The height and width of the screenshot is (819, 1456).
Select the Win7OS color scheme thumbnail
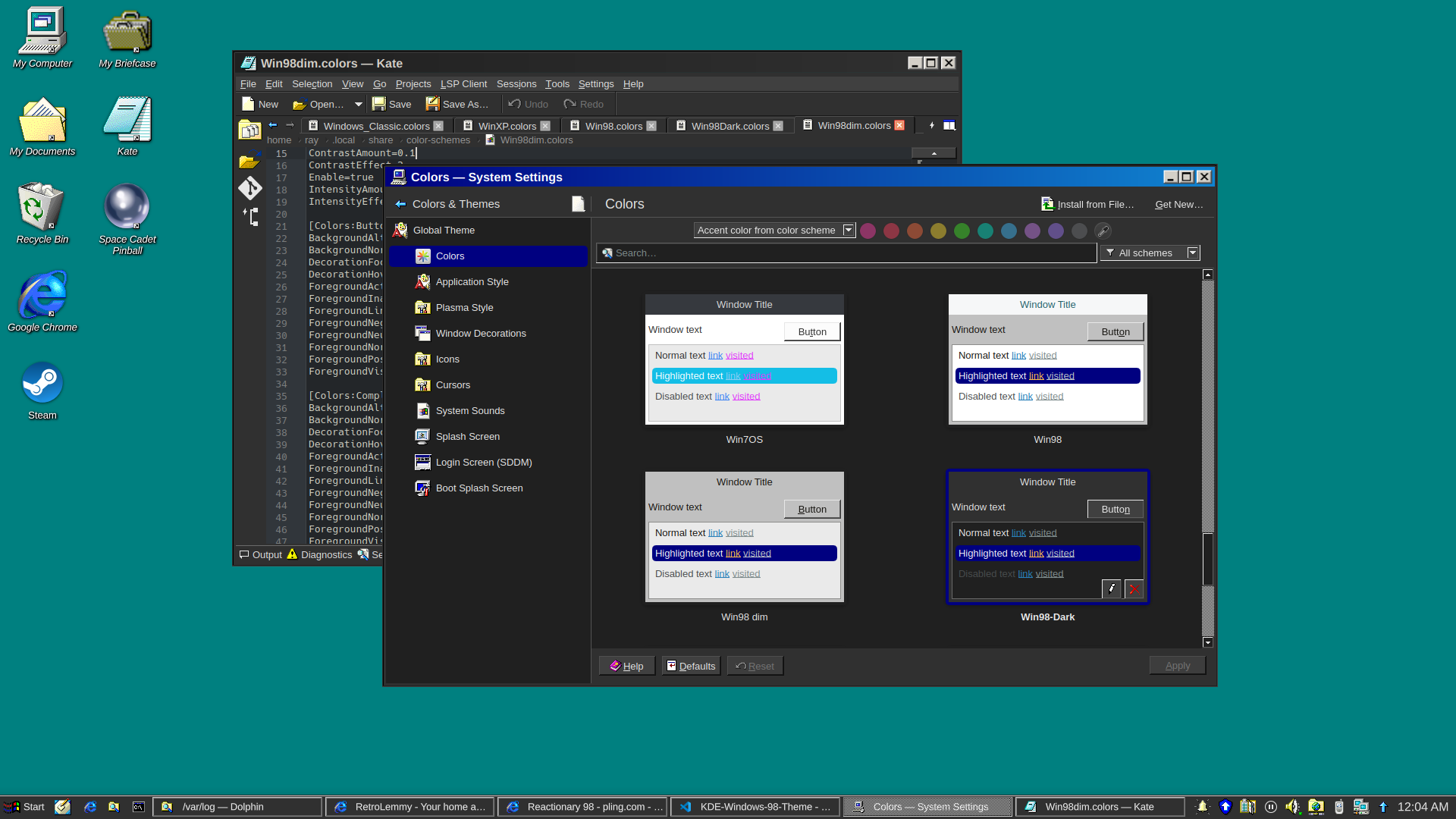click(744, 359)
